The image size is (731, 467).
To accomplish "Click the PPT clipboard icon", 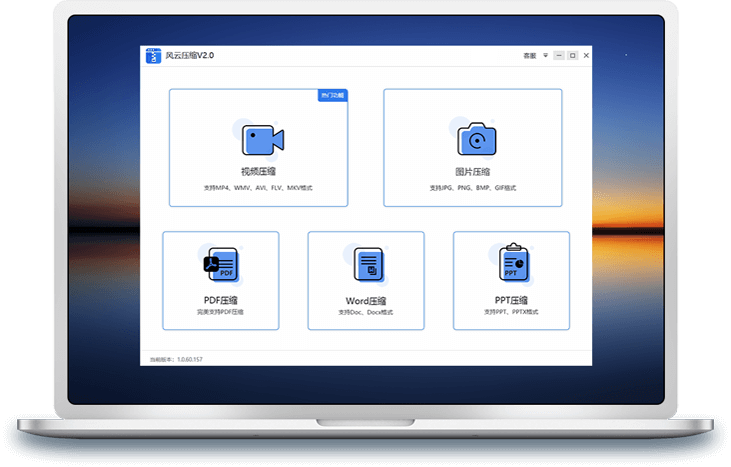I will [513, 263].
